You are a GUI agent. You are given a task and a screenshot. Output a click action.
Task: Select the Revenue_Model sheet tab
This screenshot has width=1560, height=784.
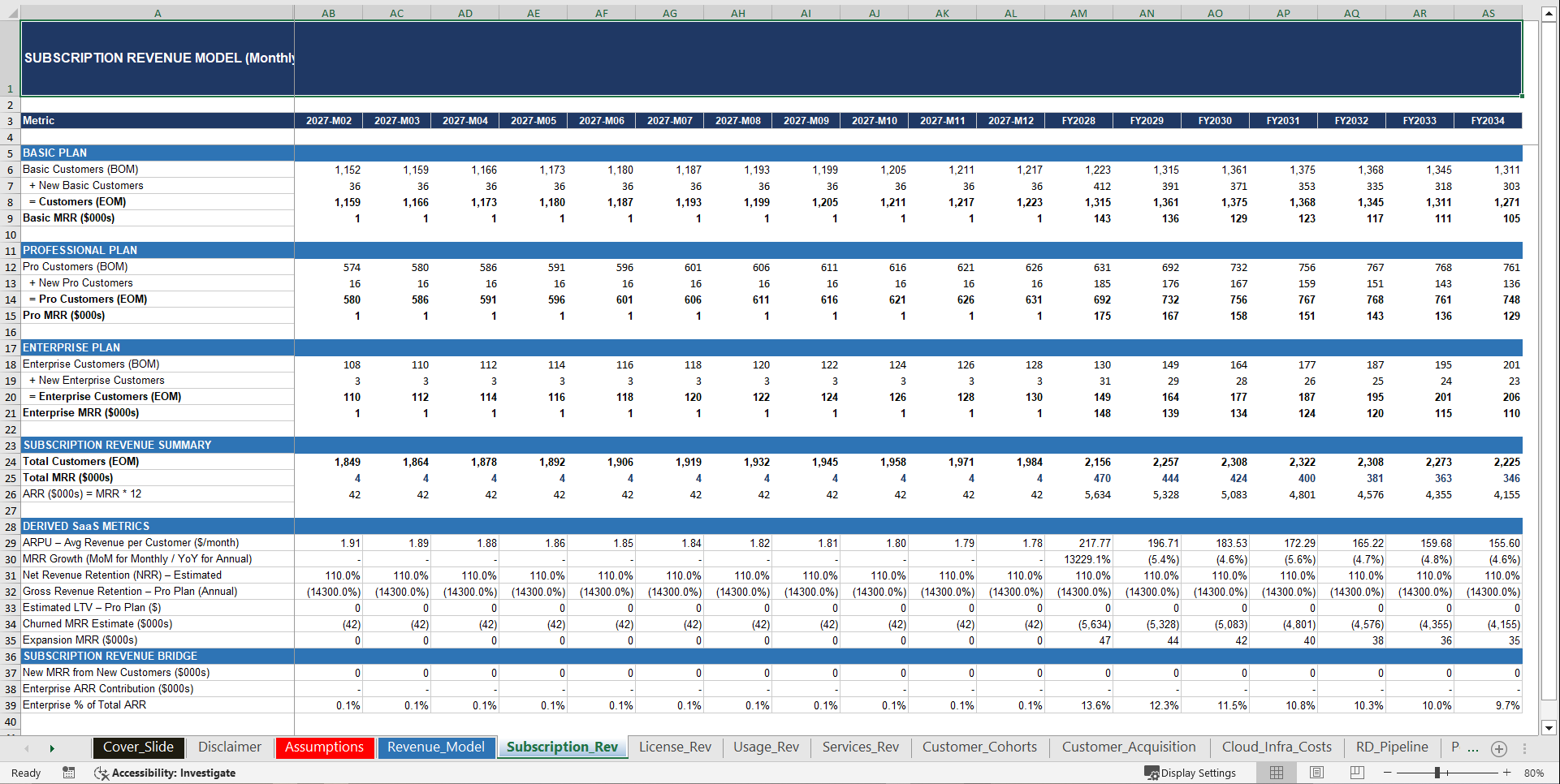tap(436, 747)
